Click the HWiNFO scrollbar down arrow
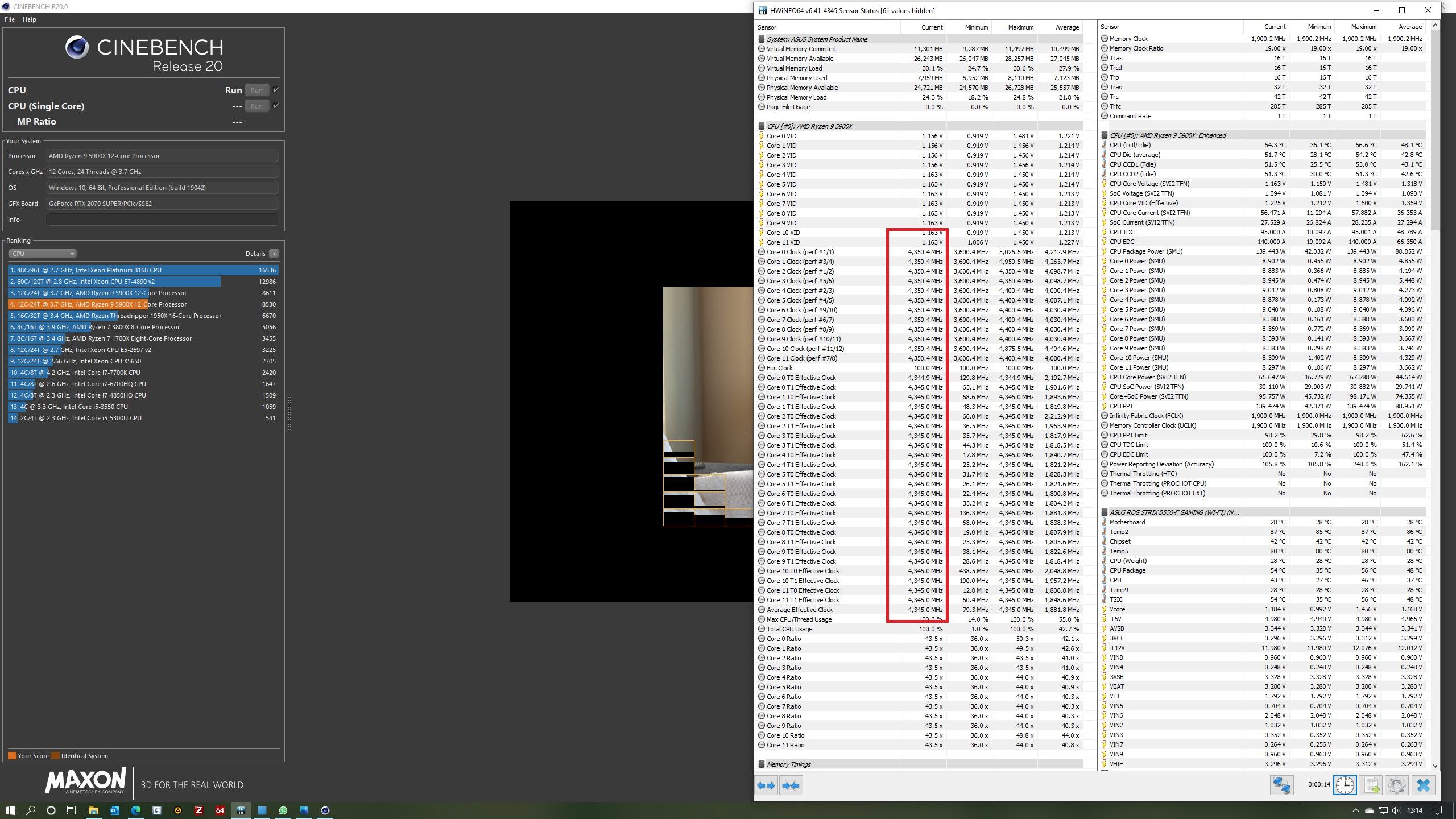This screenshot has height=819, width=1456. [x=1435, y=766]
